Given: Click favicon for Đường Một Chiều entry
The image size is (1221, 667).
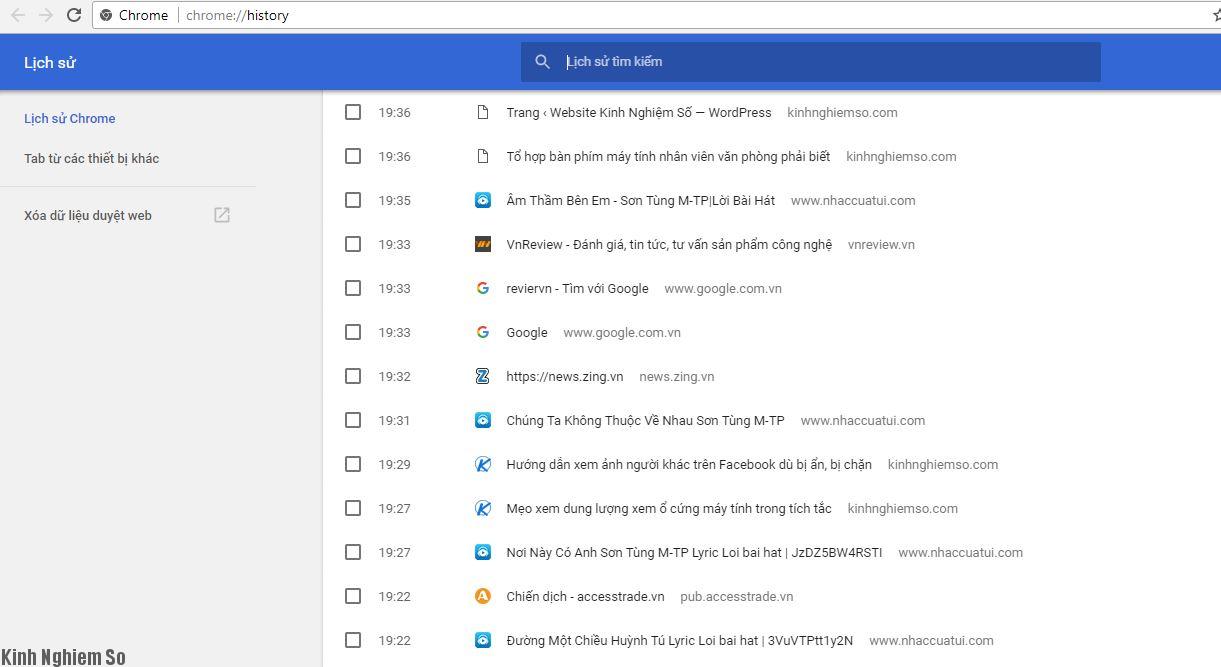Looking at the screenshot, I should click(483, 640).
